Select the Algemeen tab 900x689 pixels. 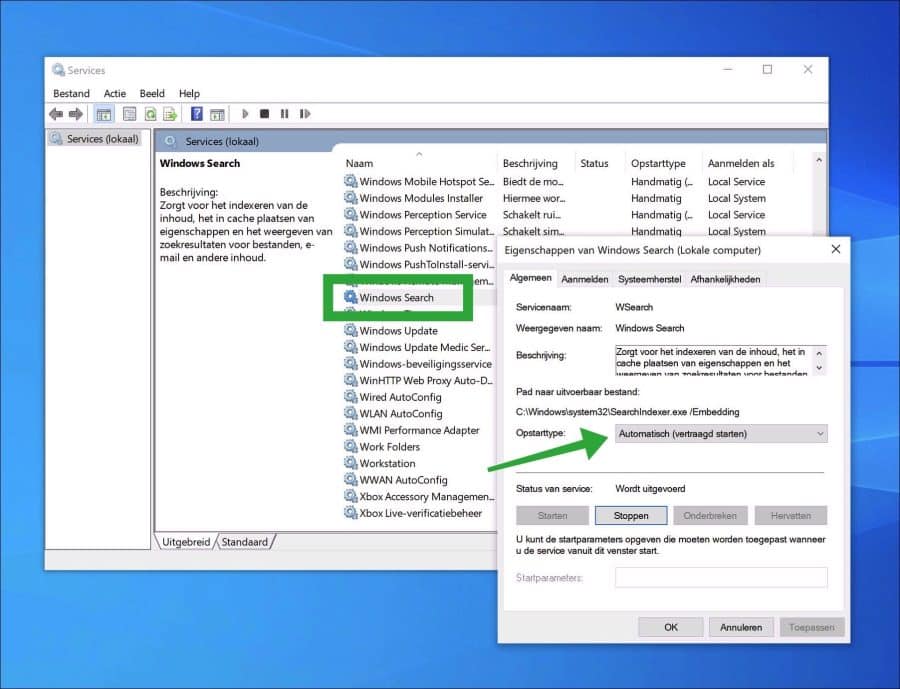click(x=530, y=278)
